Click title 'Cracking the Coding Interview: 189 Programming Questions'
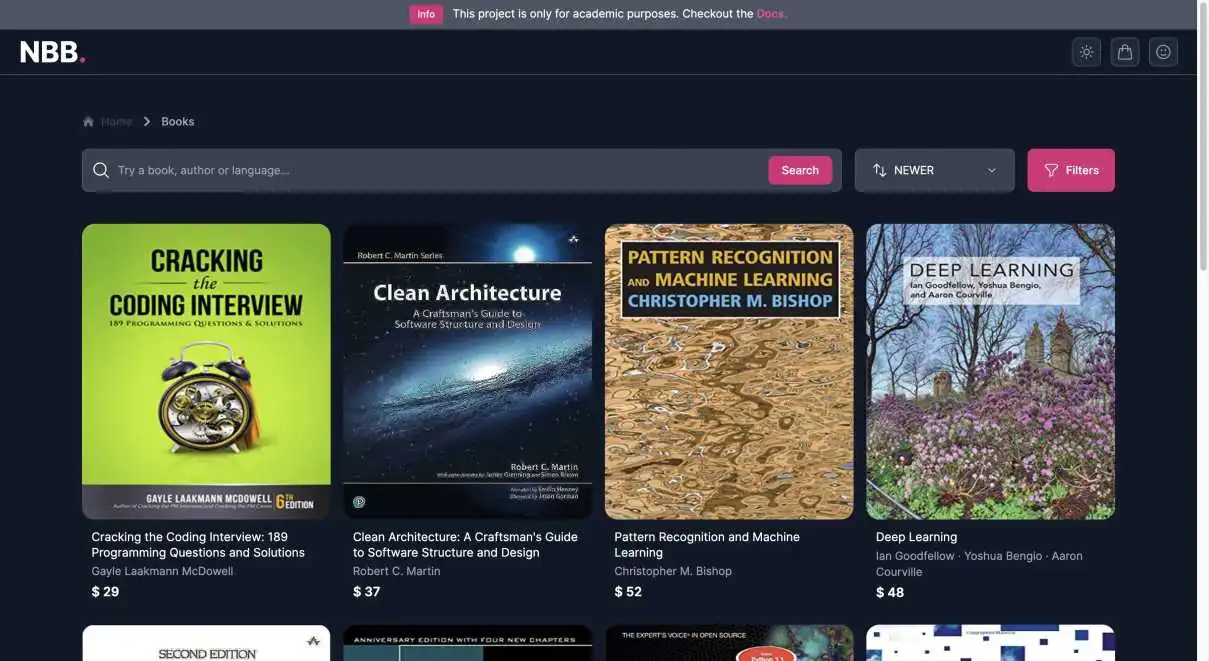1209x661 pixels. pos(198,545)
